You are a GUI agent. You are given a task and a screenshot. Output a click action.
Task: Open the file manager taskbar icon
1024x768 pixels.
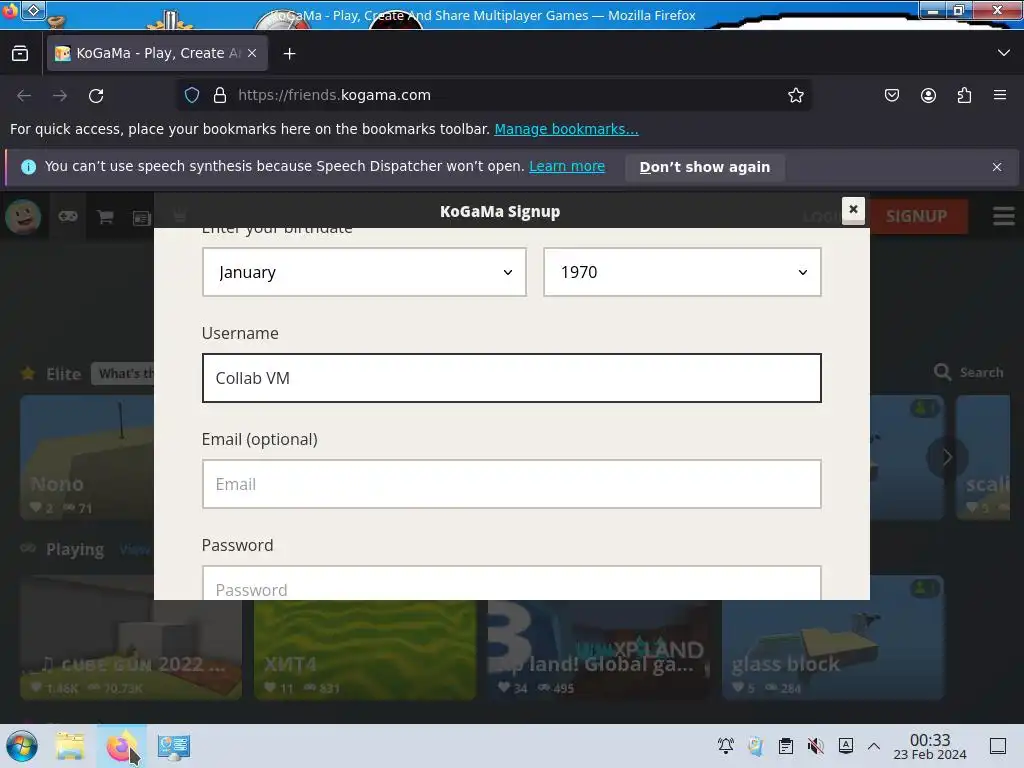[x=70, y=746]
